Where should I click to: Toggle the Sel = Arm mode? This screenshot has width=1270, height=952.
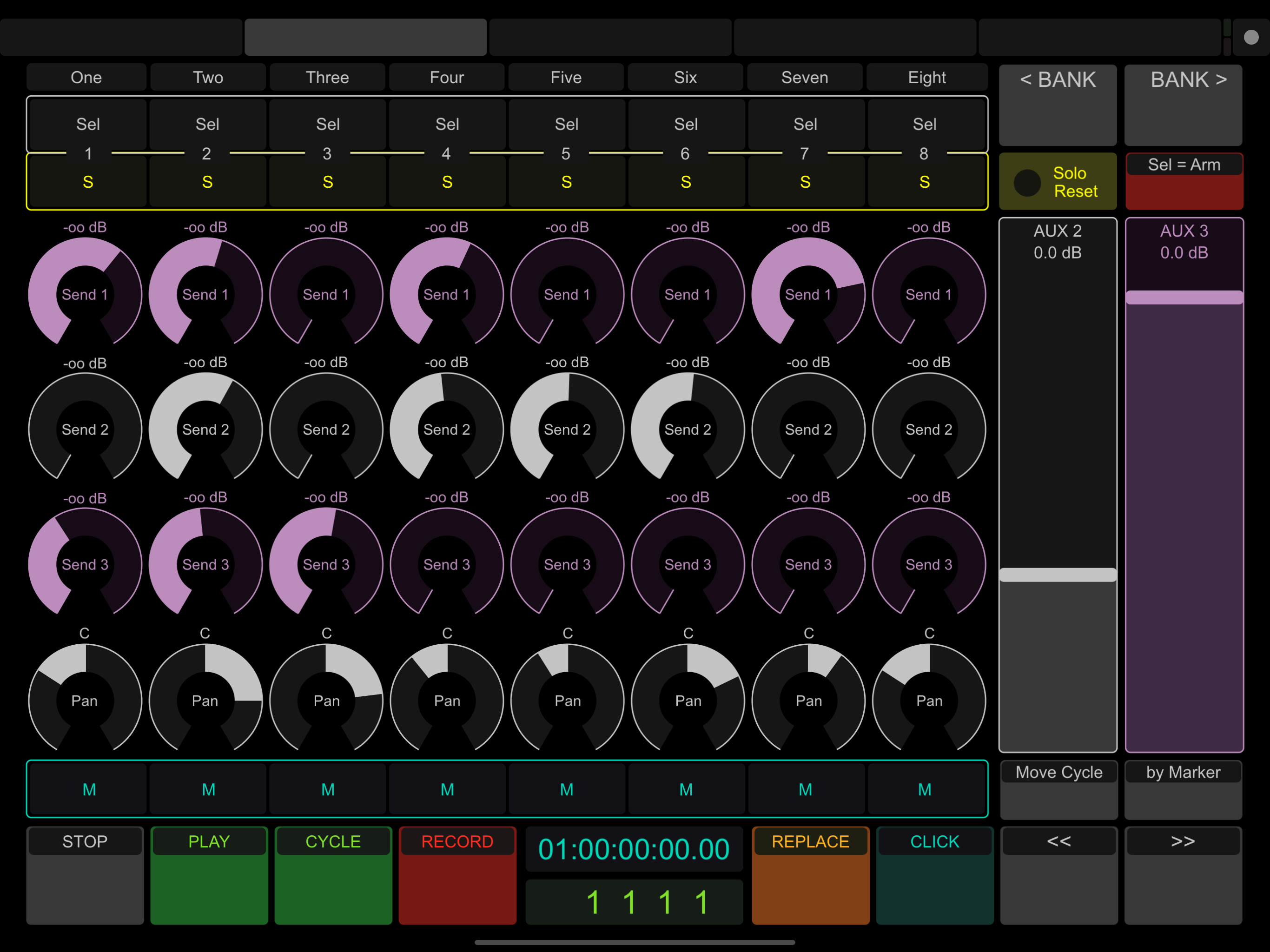click(x=1184, y=181)
